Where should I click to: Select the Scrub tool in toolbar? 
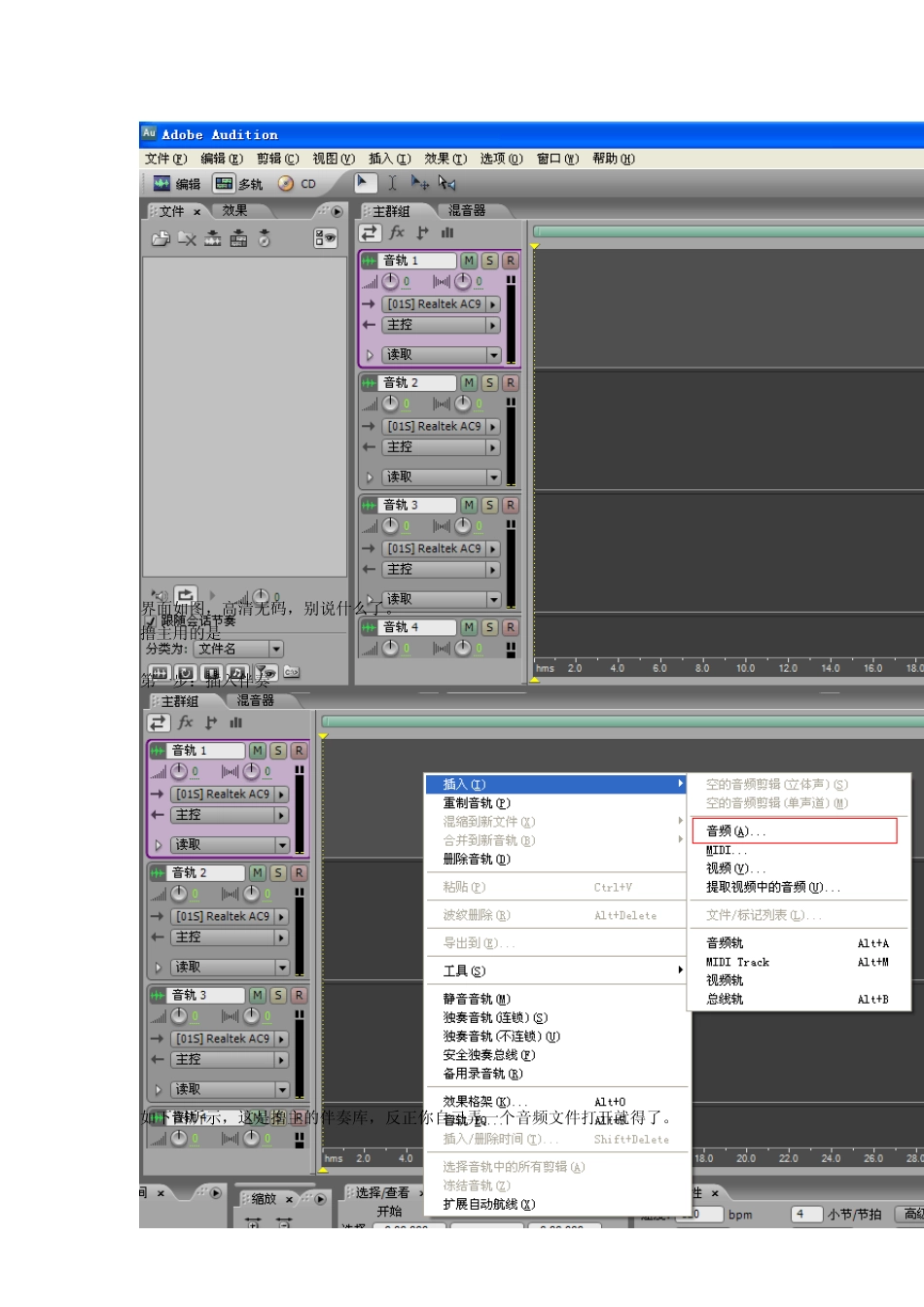point(446,183)
